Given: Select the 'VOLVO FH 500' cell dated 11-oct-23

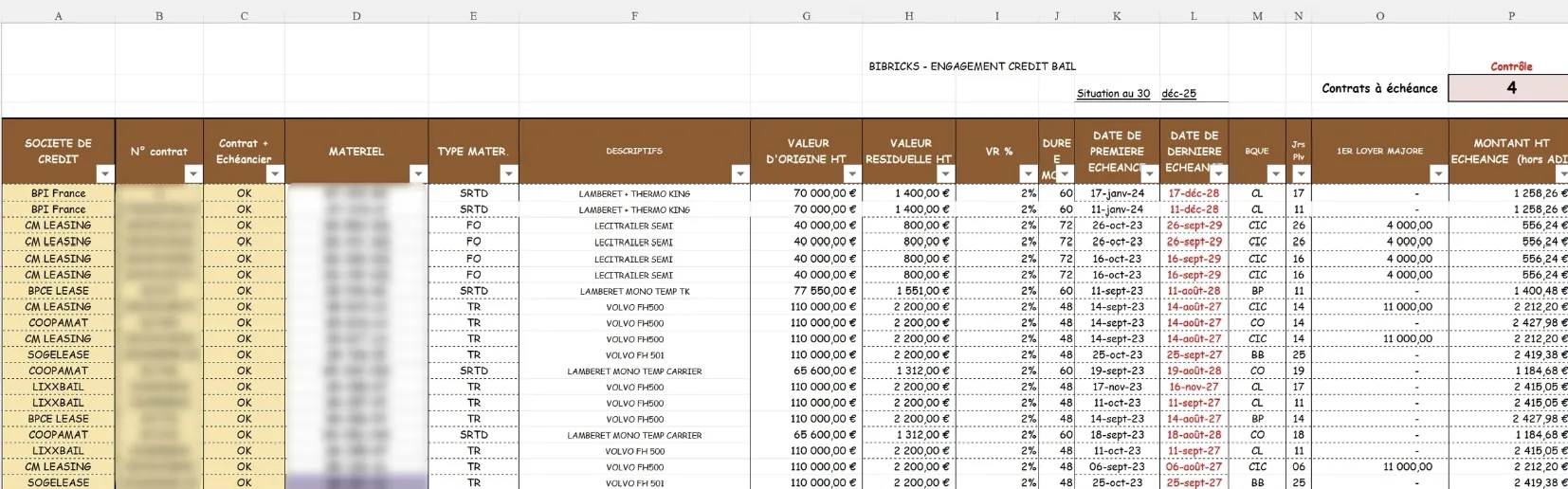Looking at the screenshot, I should pos(634,451).
